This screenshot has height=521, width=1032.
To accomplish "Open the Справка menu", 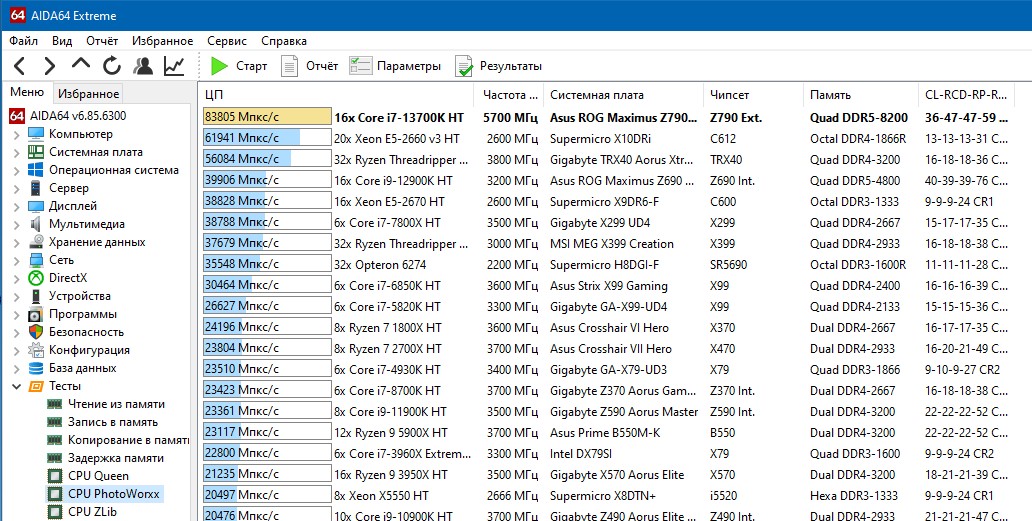I will [x=284, y=41].
